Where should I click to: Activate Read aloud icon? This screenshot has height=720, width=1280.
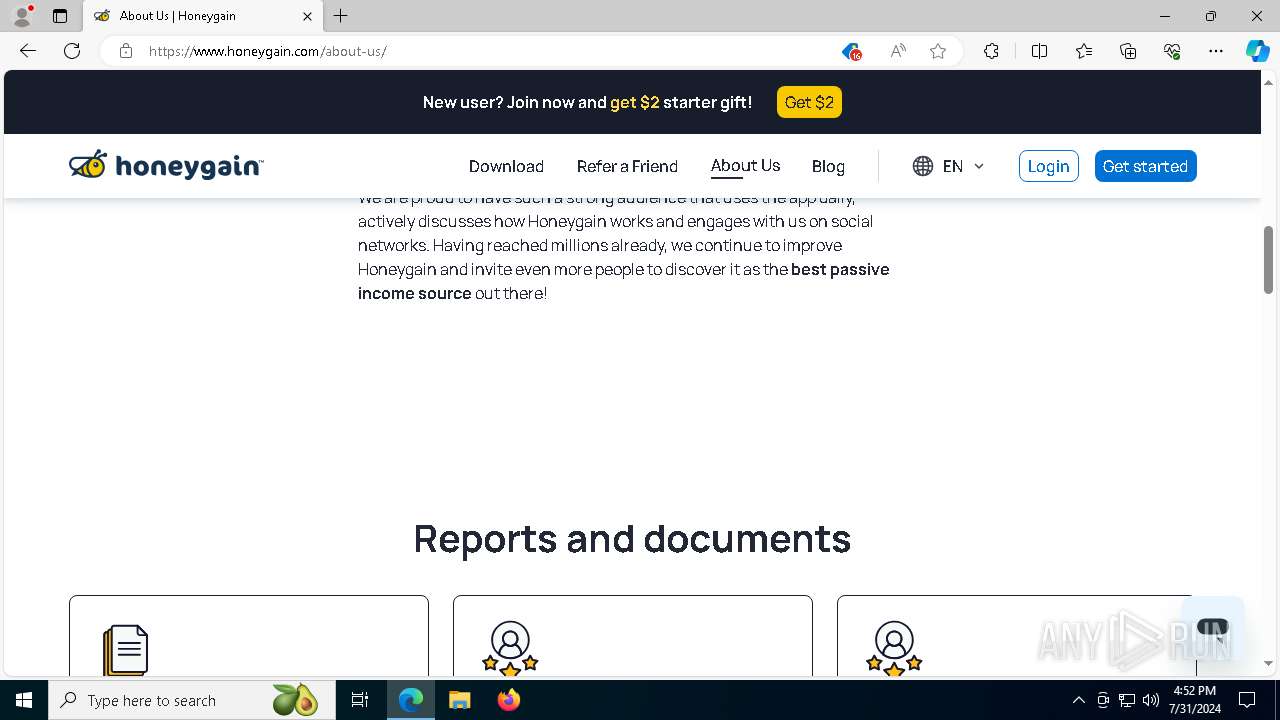898,51
